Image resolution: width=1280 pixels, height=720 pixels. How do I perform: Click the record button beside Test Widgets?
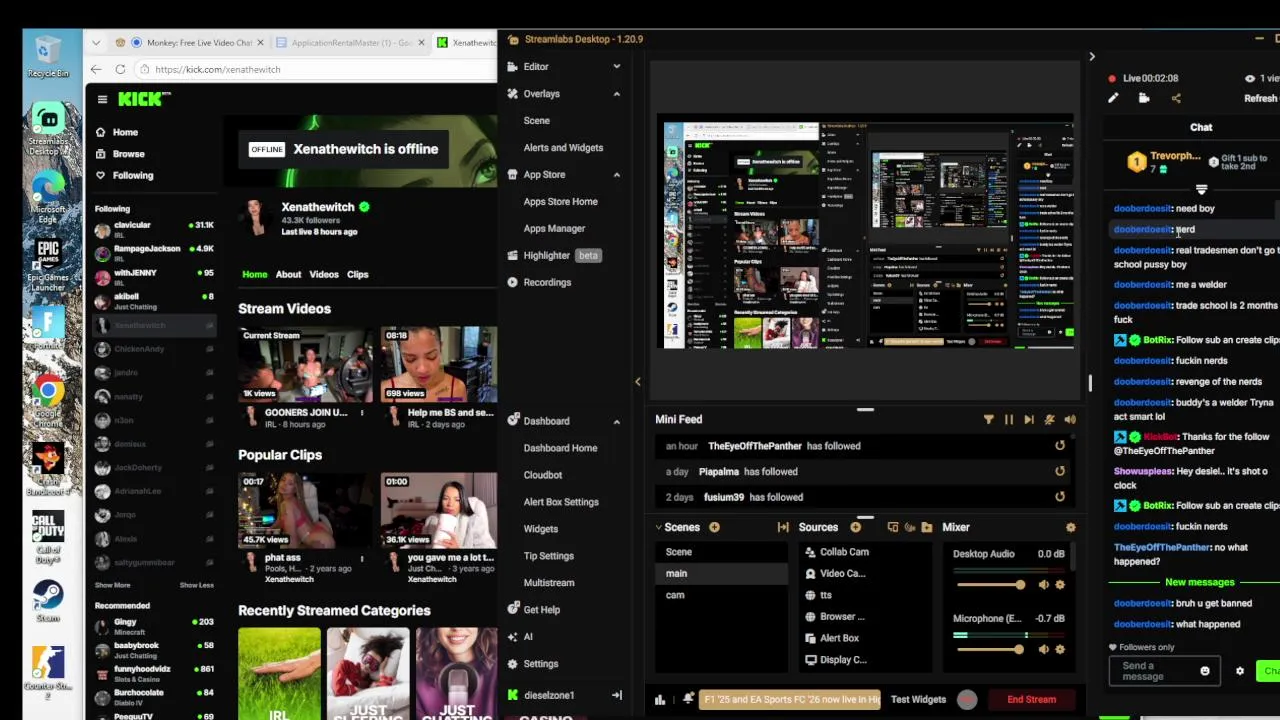[x=966, y=700]
